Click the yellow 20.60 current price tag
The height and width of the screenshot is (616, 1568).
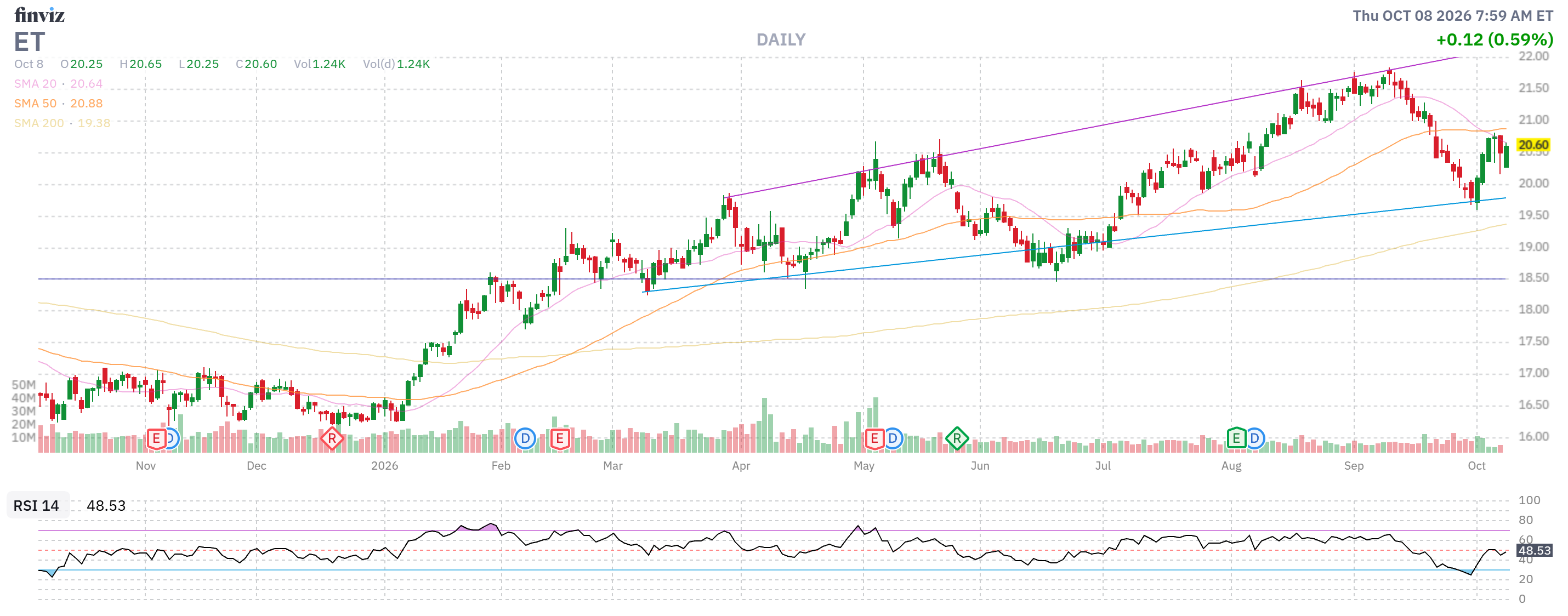pyautogui.click(x=1533, y=145)
